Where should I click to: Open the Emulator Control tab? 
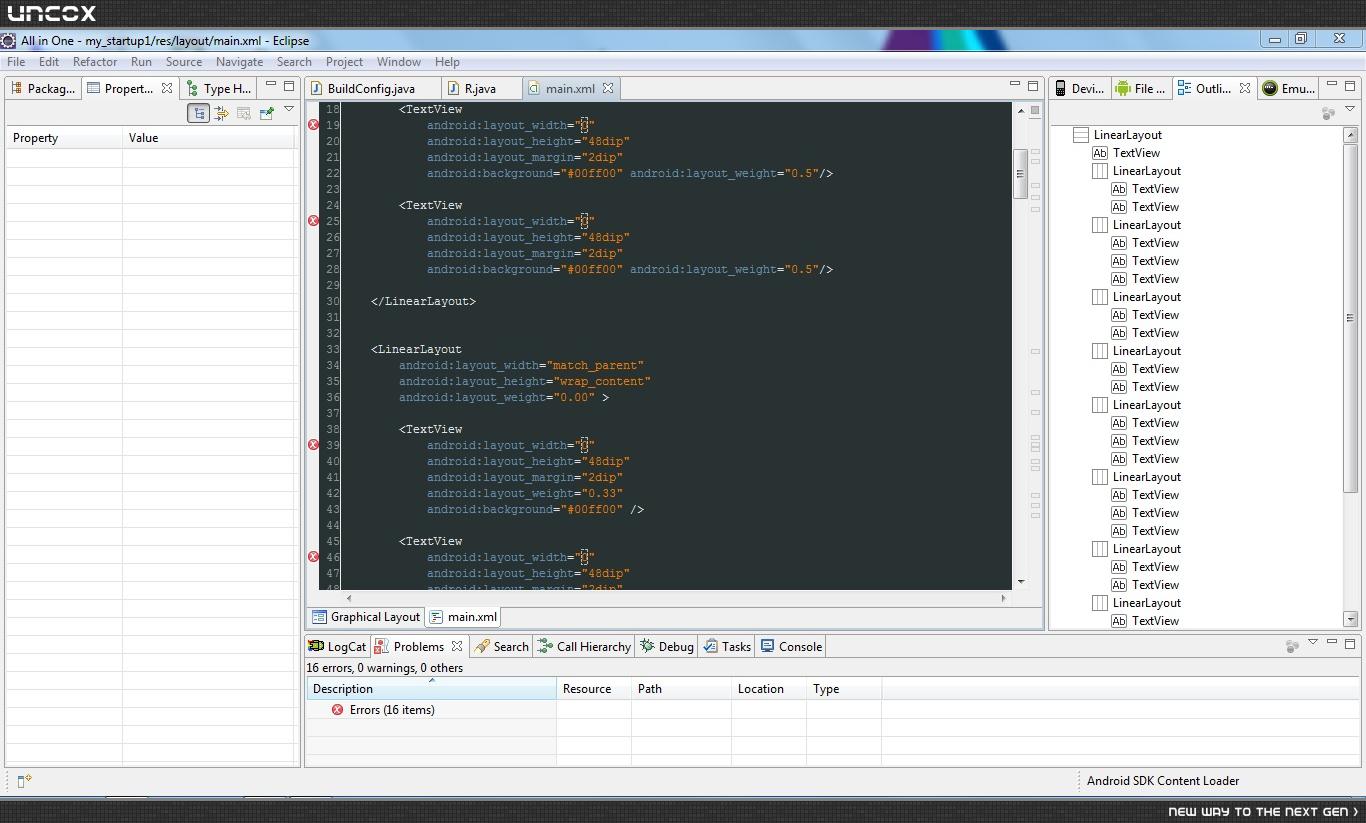click(1288, 88)
